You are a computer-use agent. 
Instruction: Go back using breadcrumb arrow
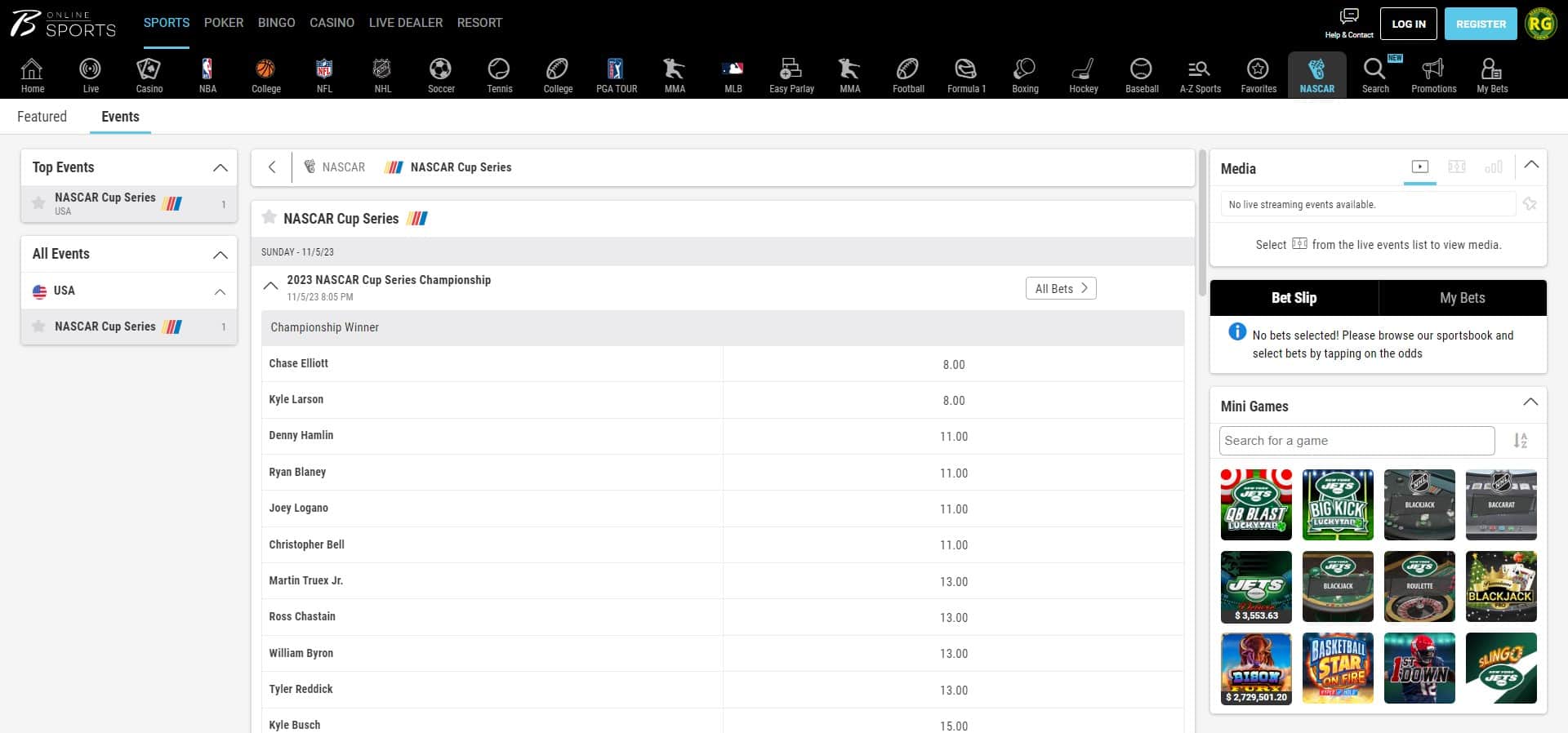click(x=272, y=167)
